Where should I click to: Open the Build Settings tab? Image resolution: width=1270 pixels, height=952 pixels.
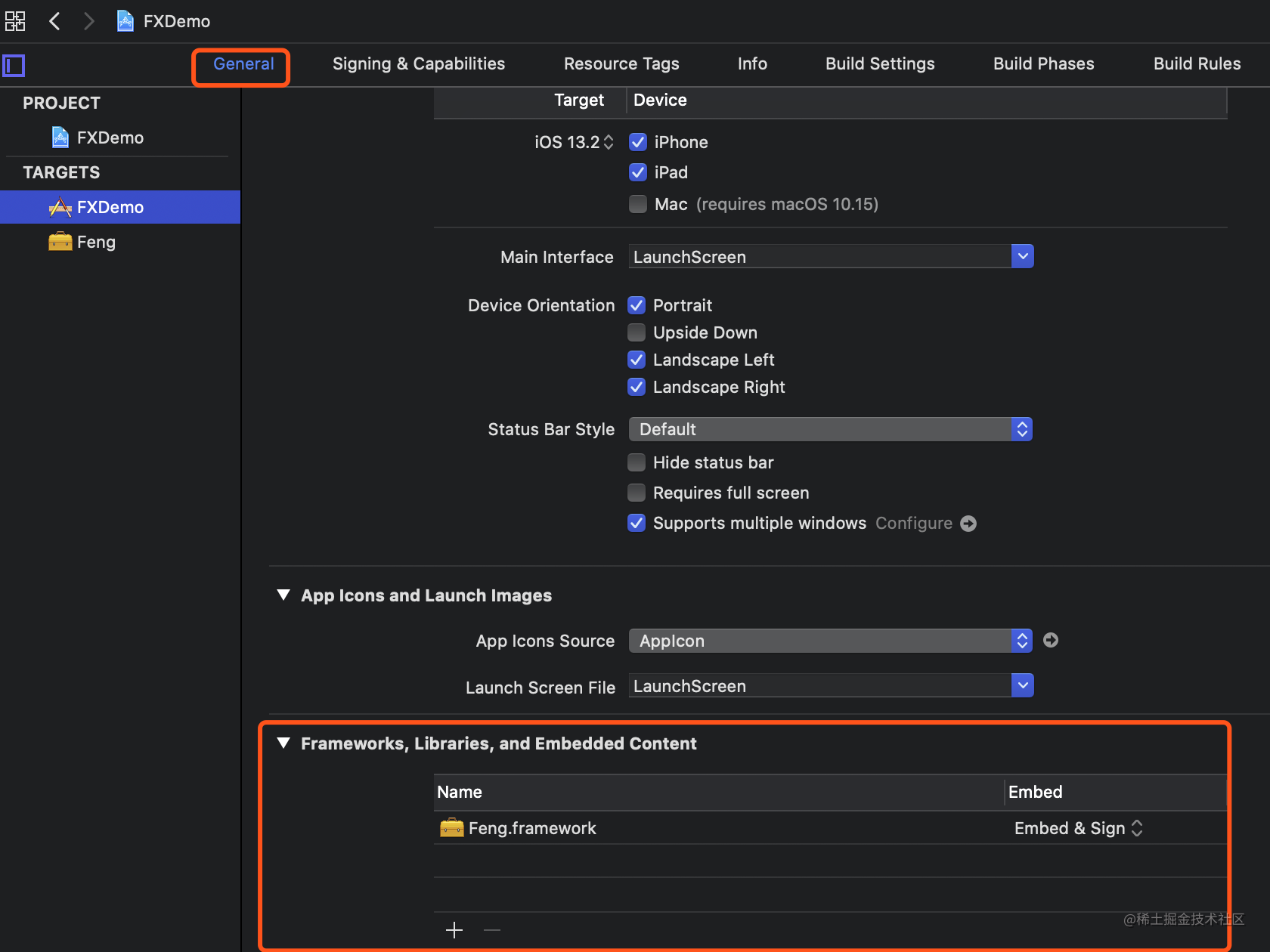click(880, 64)
